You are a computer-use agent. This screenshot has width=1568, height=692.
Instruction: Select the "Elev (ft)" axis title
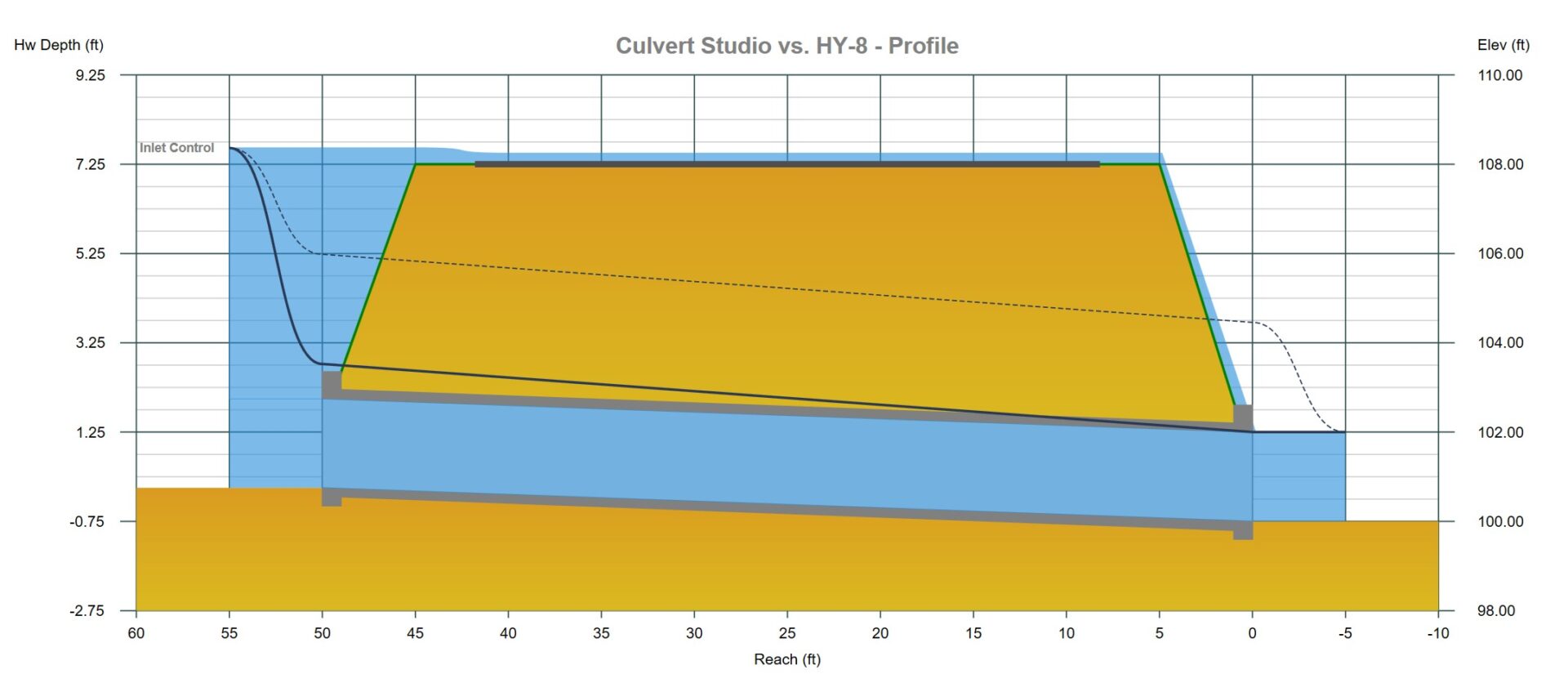point(1503,45)
